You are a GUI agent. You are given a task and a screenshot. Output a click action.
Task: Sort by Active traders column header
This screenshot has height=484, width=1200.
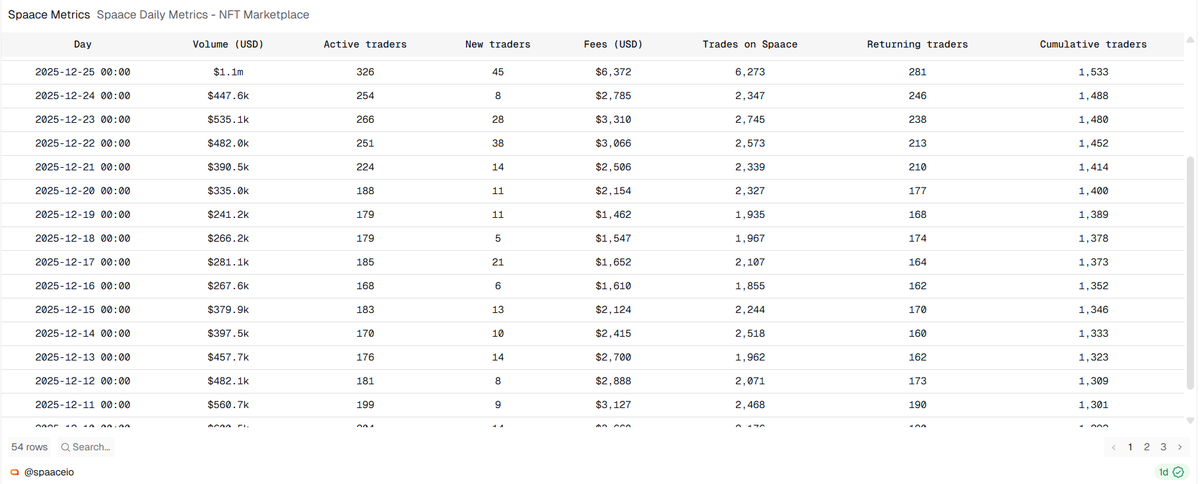tap(365, 44)
